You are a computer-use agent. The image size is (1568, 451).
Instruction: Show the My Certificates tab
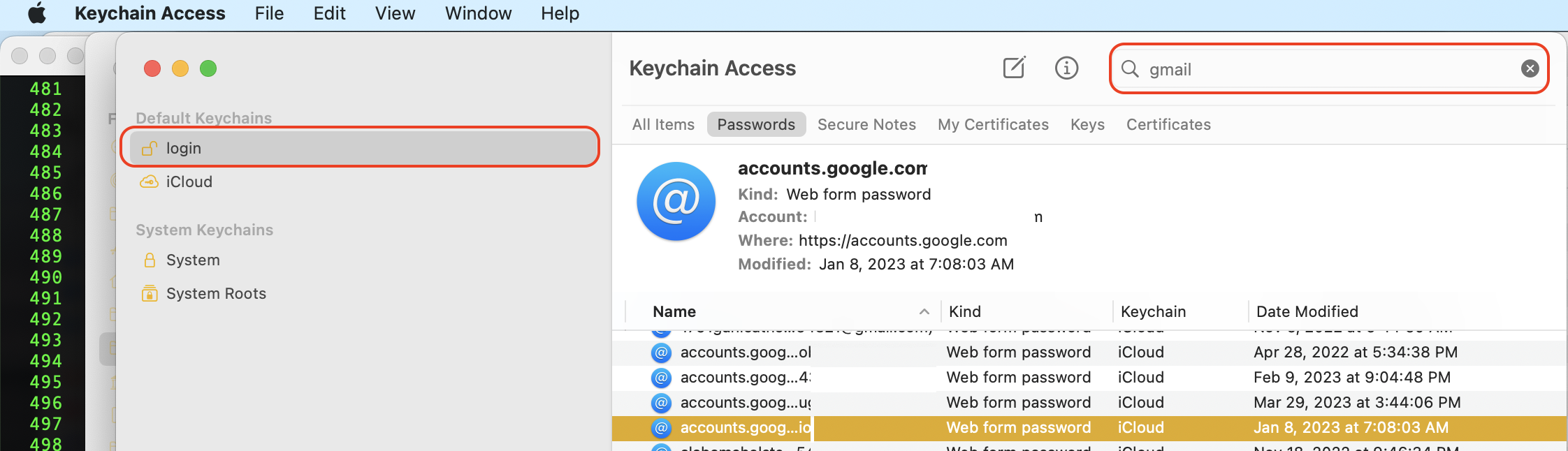(993, 124)
